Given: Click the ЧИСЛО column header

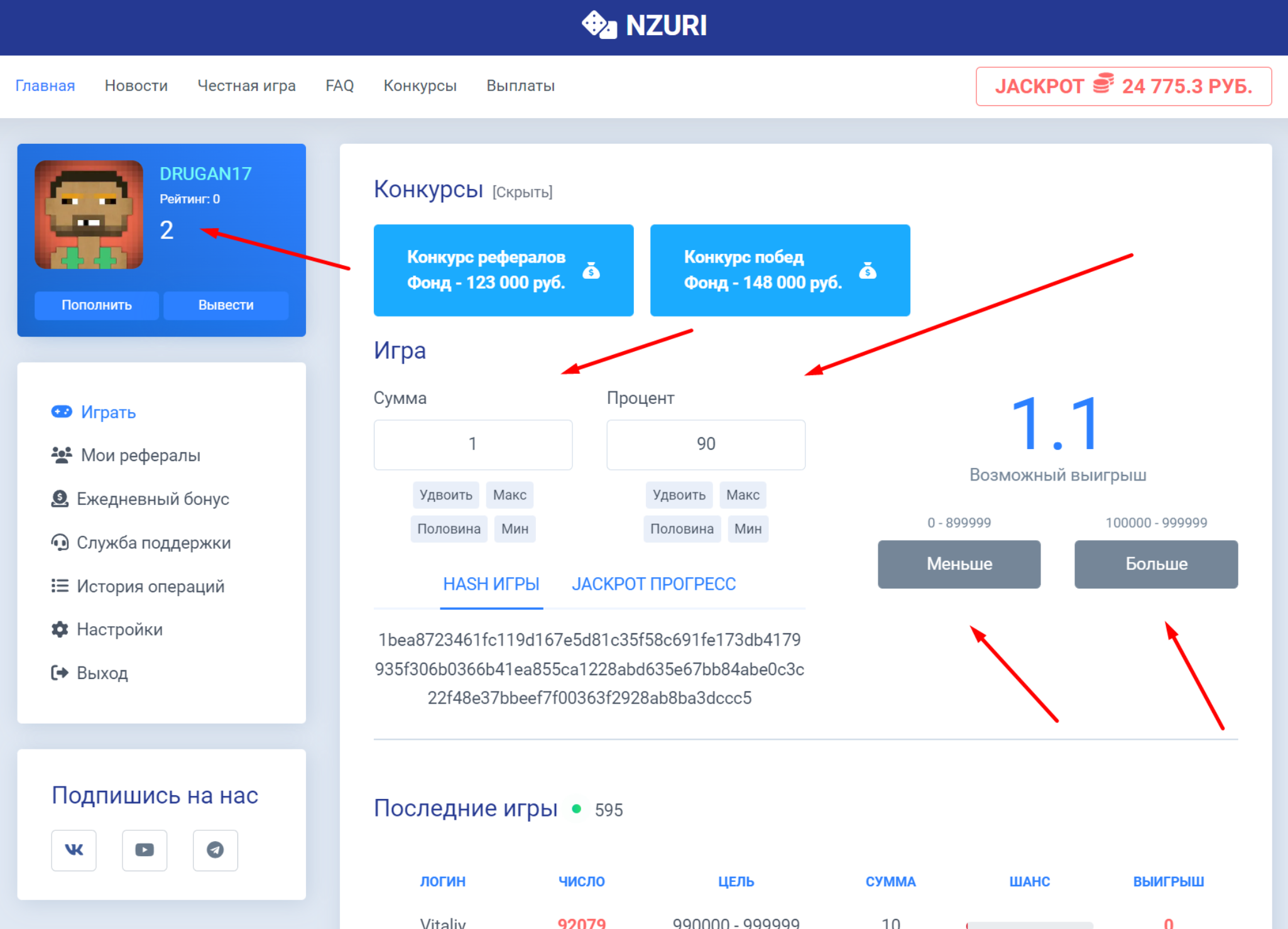Looking at the screenshot, I should coord(582,881).
